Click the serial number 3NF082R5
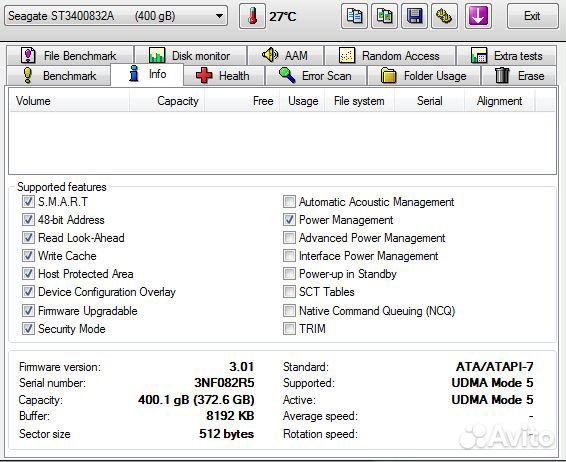The image size is (566, 462). [x=224, y=383]
